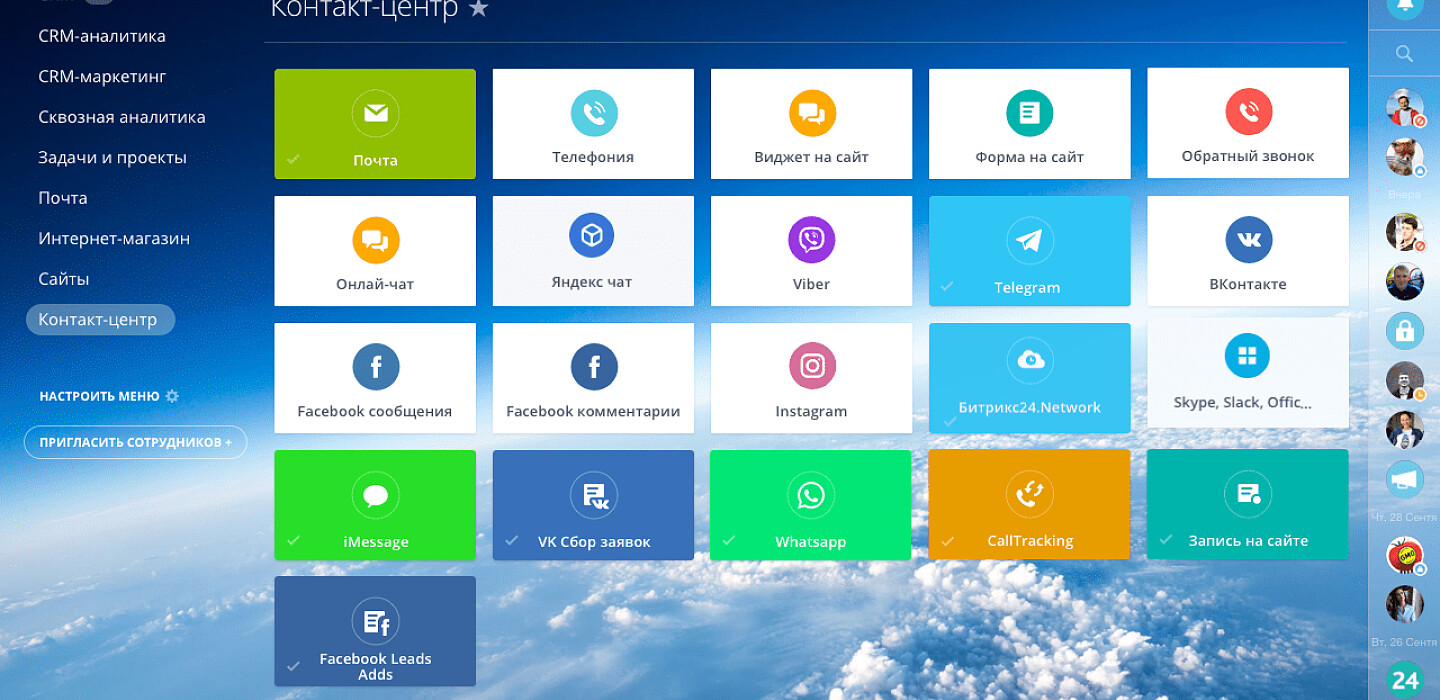Open the Skype, Slack, Offic... tile
The width and height of the screenshot is (1440, 700).
pos(1247,373)
